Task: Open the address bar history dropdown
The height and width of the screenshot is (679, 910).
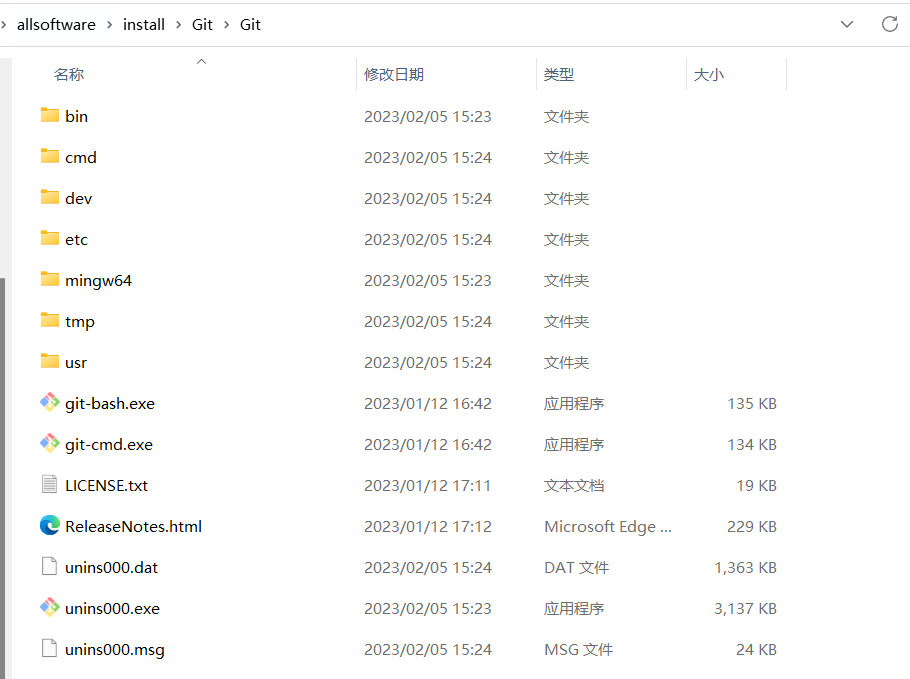Action: coord(847,24)
